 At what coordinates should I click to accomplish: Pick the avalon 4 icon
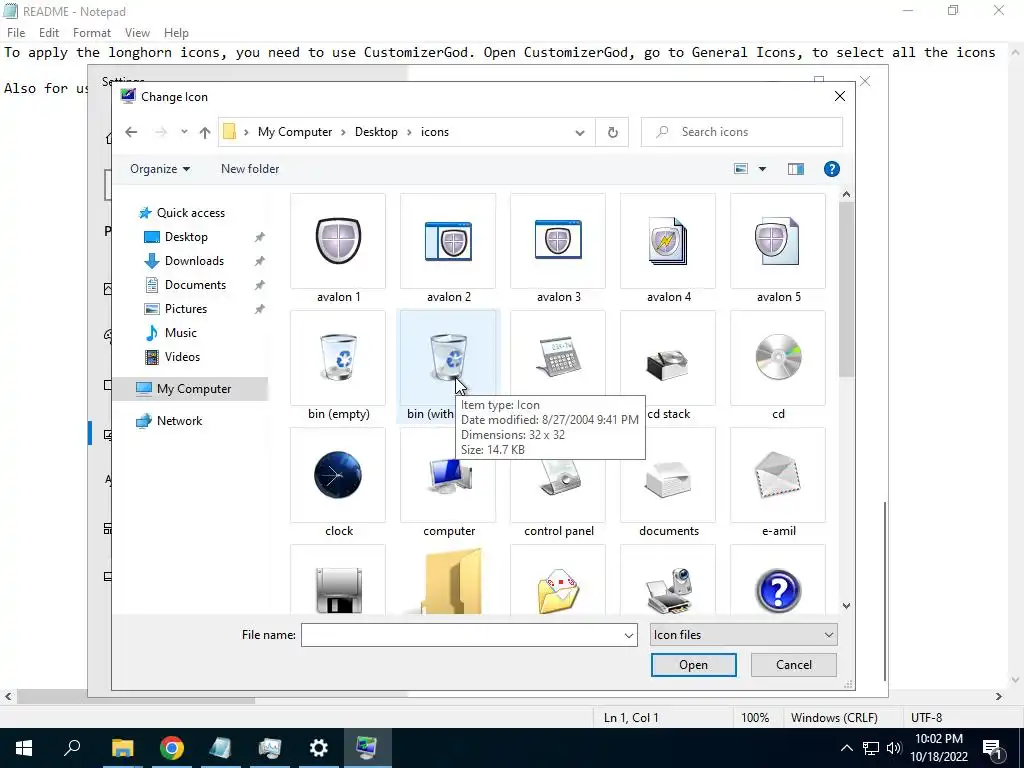point(668,248)
